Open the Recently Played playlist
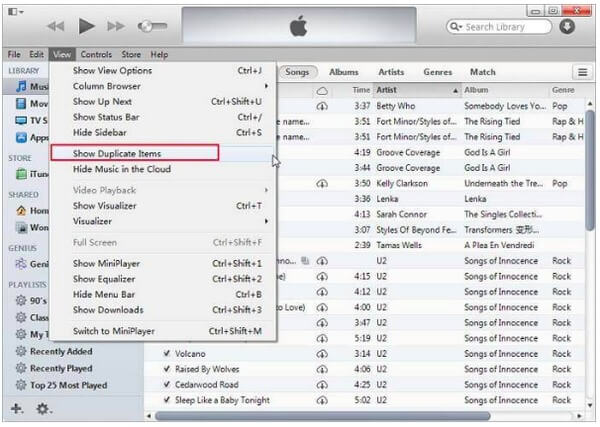This screenshot has height=427, width=600. click(x=54, y=368)
